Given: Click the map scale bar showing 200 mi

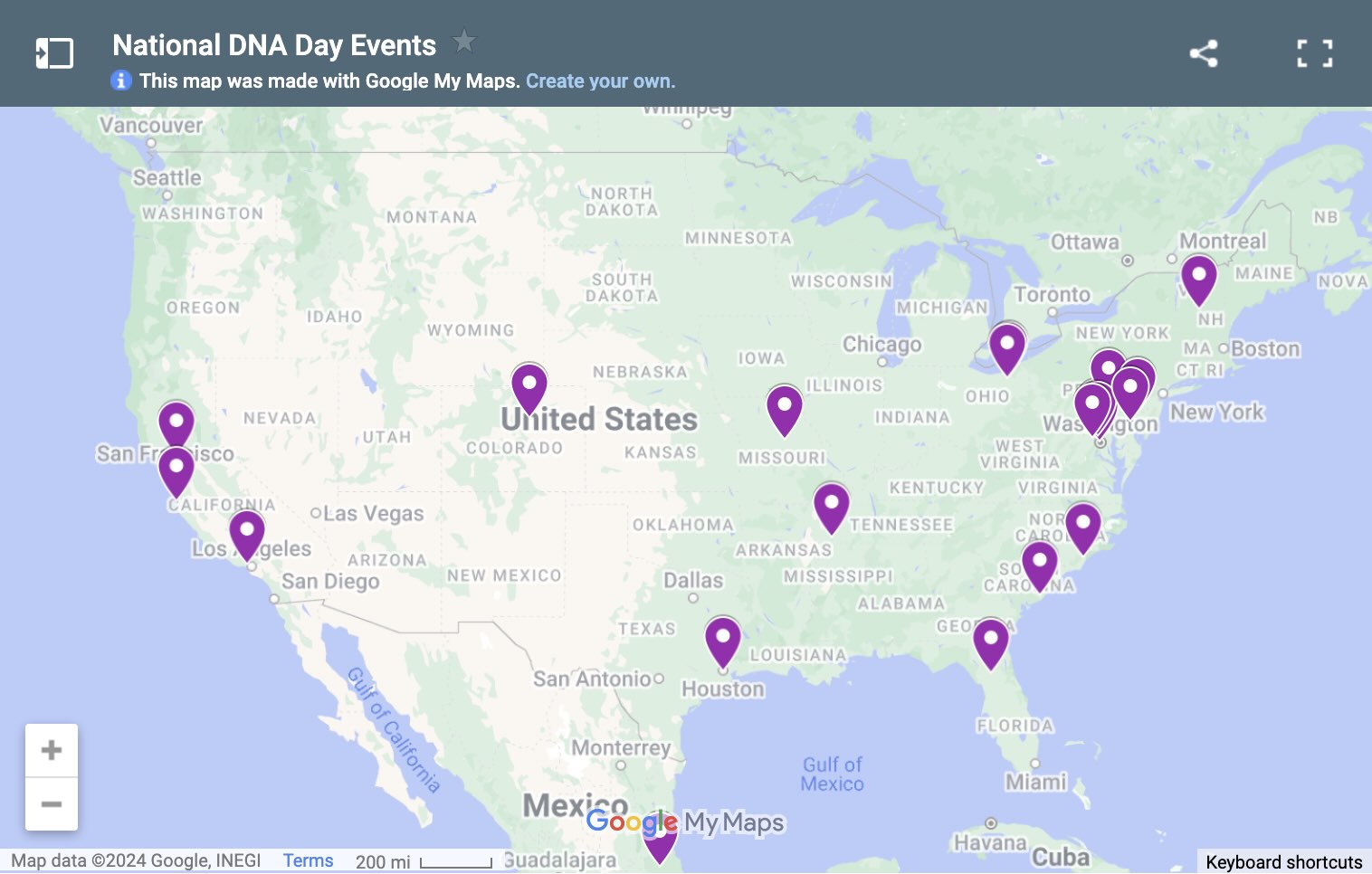Looking at the screenshot, I should point(424,862).
